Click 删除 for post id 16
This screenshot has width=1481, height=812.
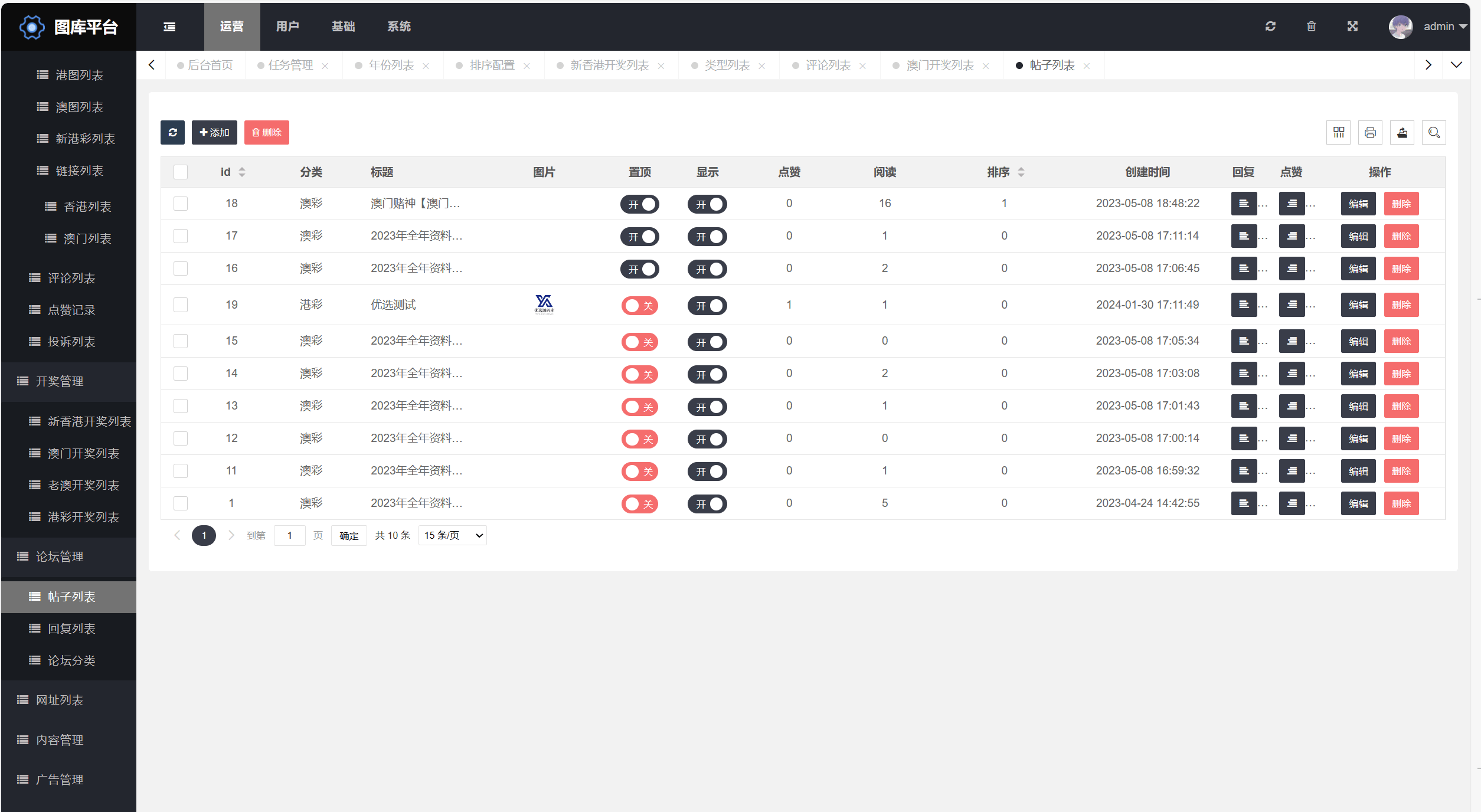pyautogui.click(x=1401, y=269)
